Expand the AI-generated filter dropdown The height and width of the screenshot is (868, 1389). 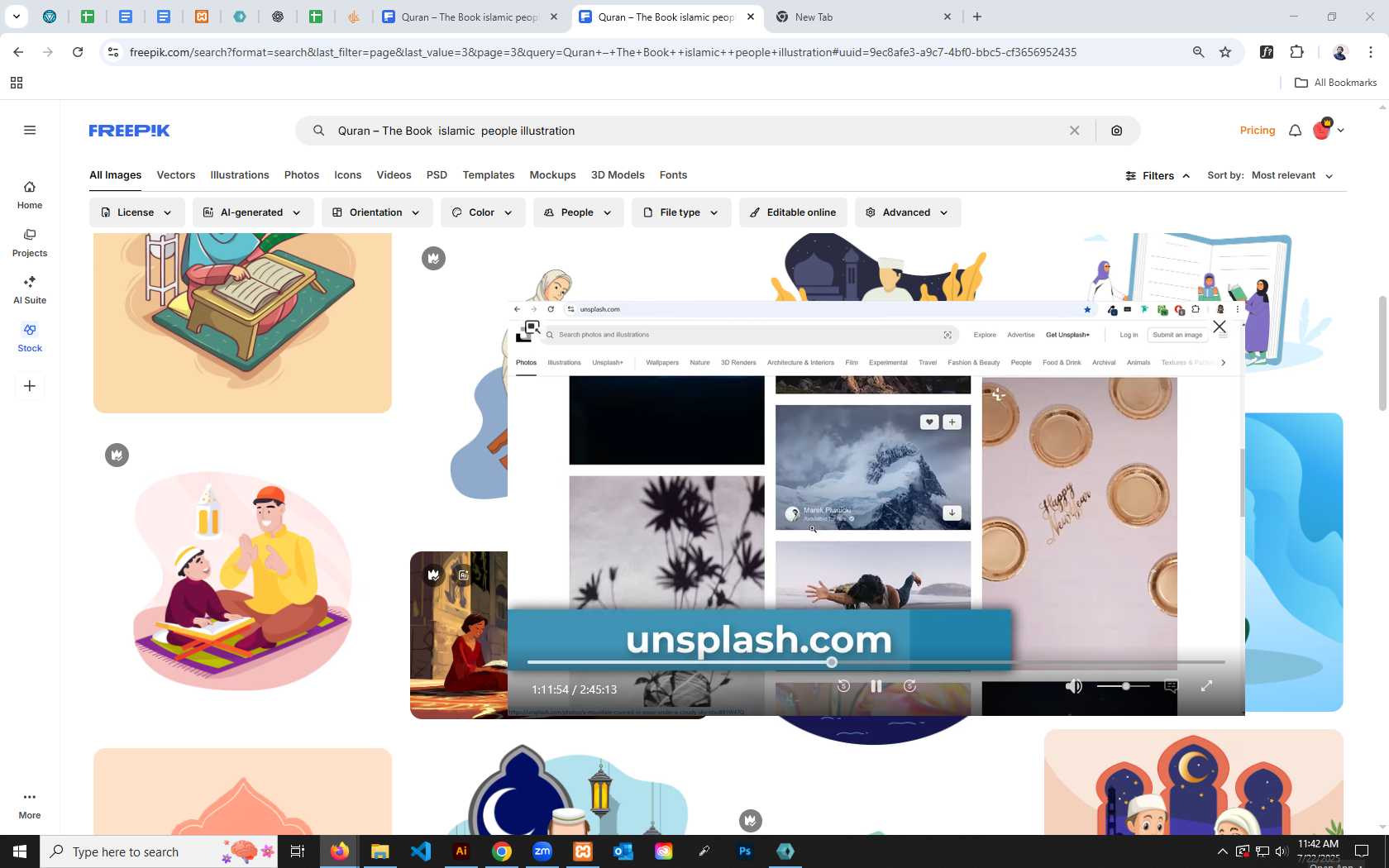(x=252, y=212)
